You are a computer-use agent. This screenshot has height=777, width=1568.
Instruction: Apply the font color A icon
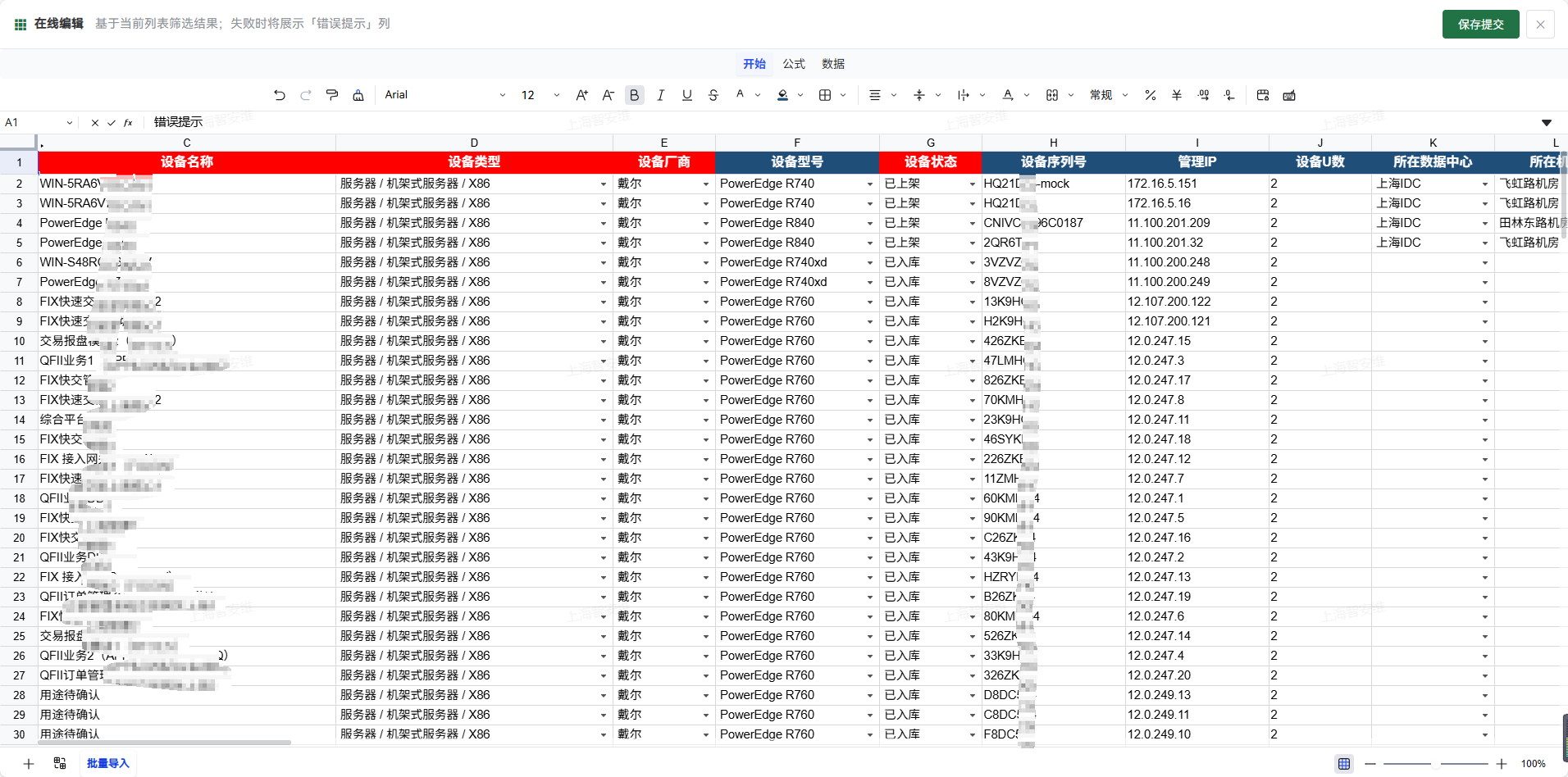click(x=740, y=94)
